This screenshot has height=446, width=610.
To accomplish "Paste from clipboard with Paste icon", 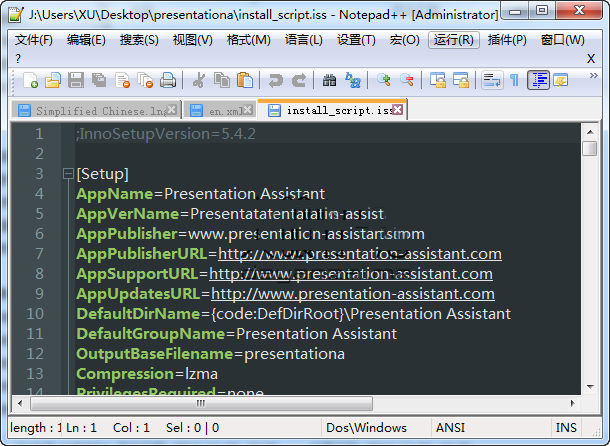I will pyautogui.click(x=245, y=80).
